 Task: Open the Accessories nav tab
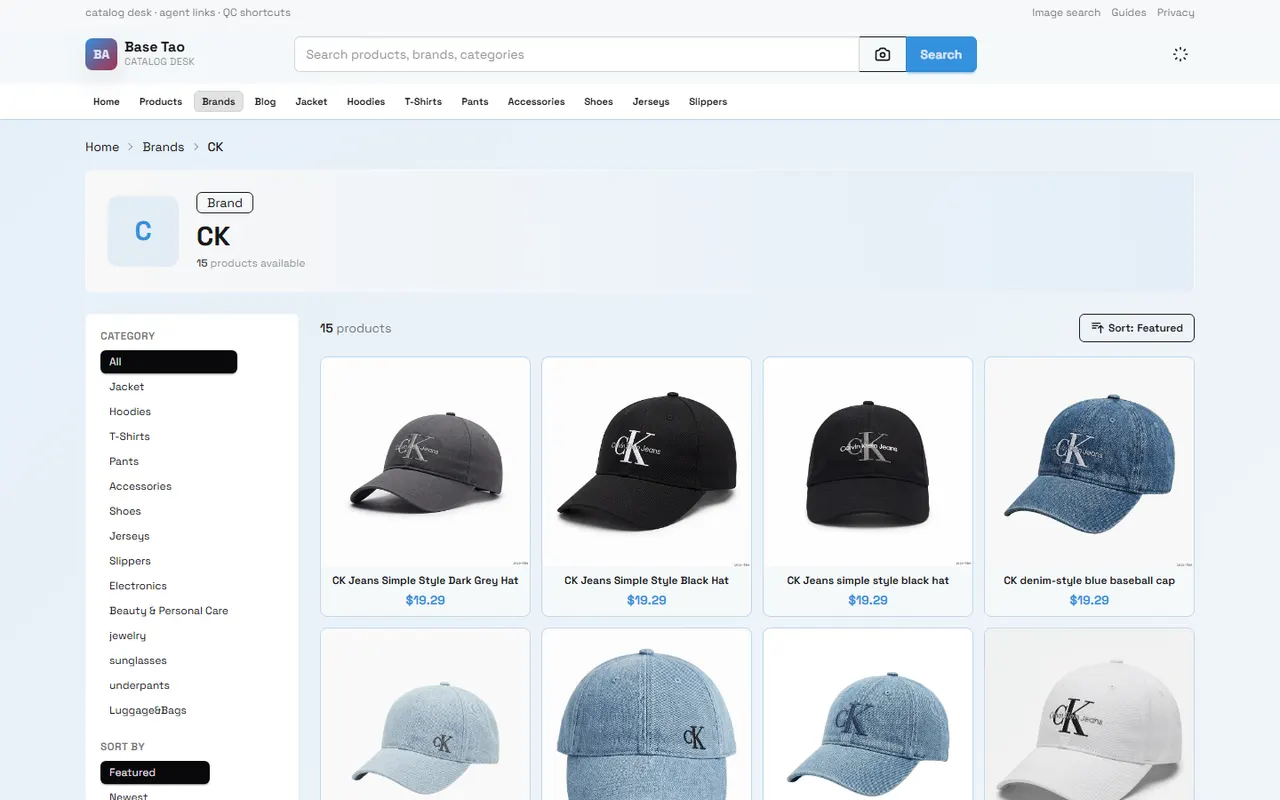click(x=536, y=102)
